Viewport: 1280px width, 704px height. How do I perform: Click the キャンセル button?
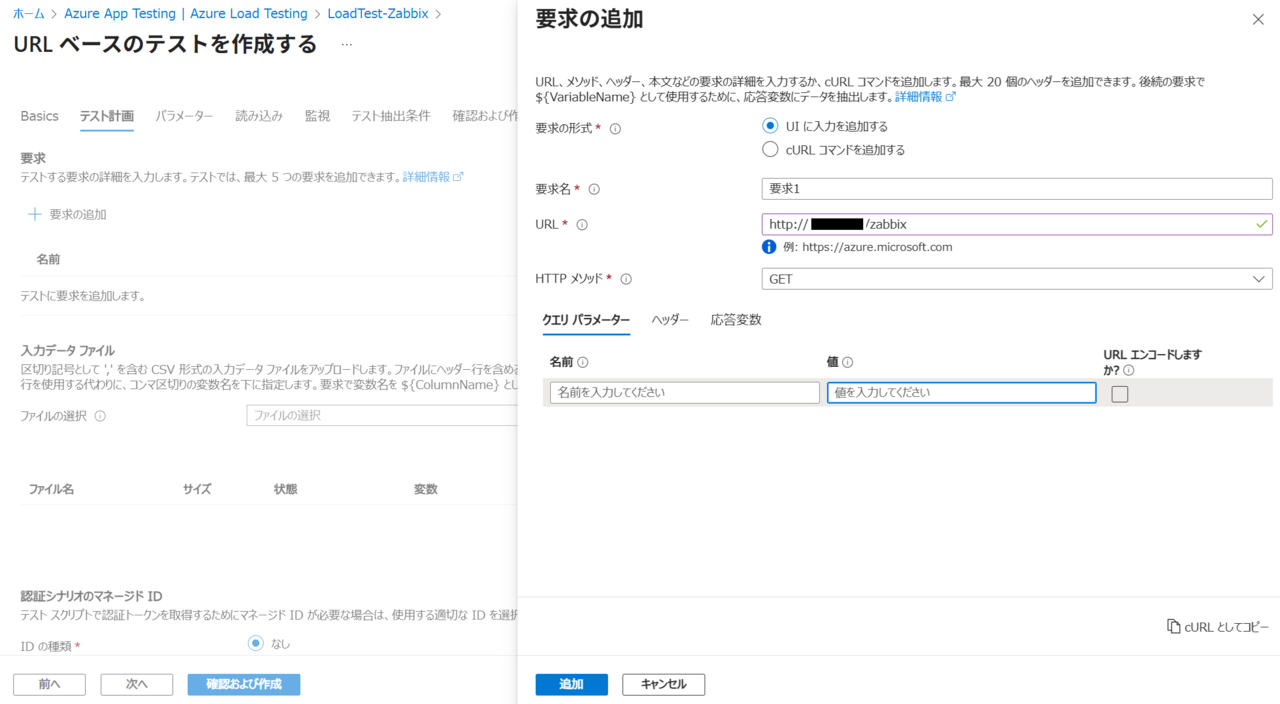coord(663,684)
